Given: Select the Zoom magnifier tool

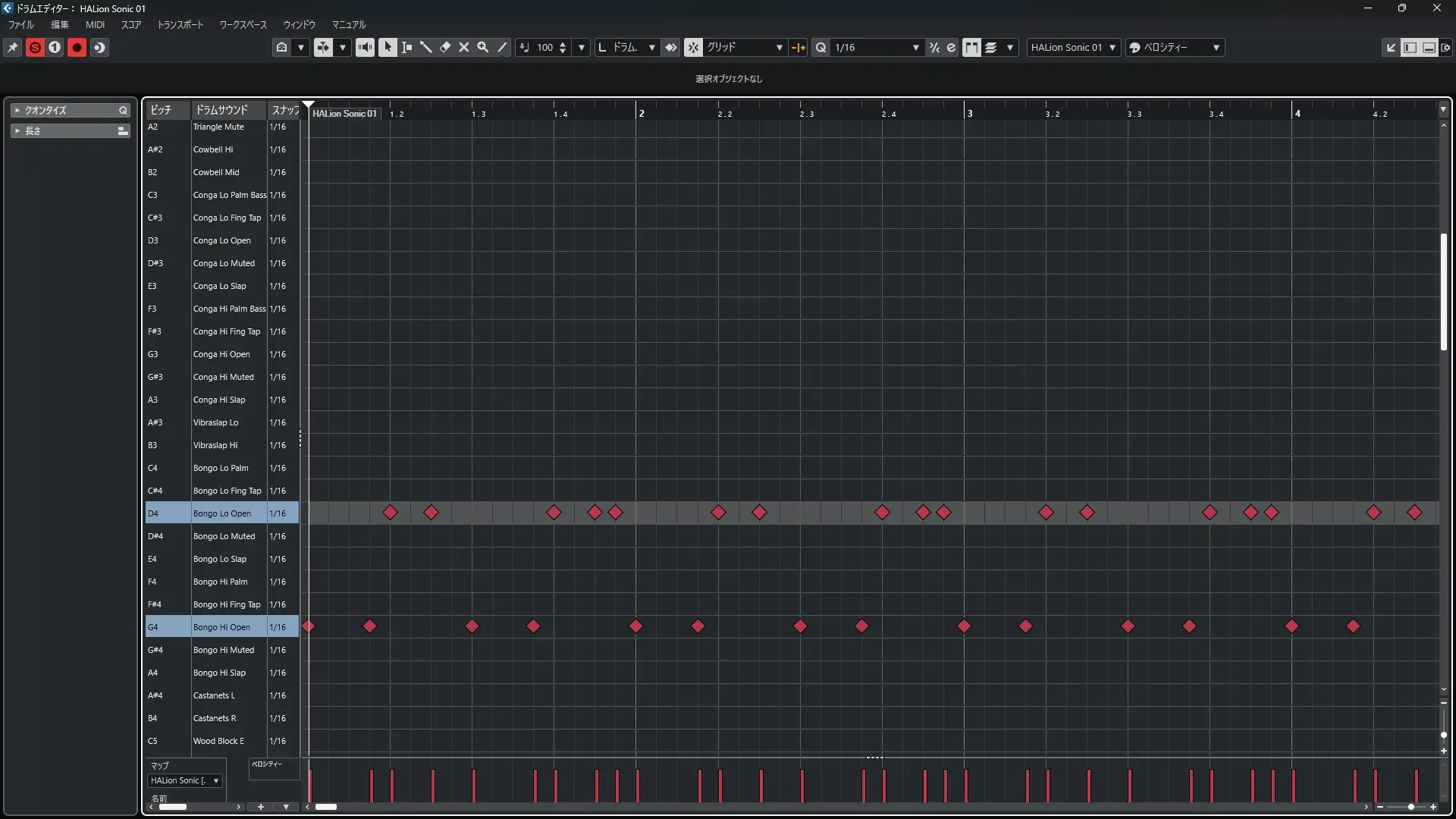Looking at the screenshot, I should 482,47.
